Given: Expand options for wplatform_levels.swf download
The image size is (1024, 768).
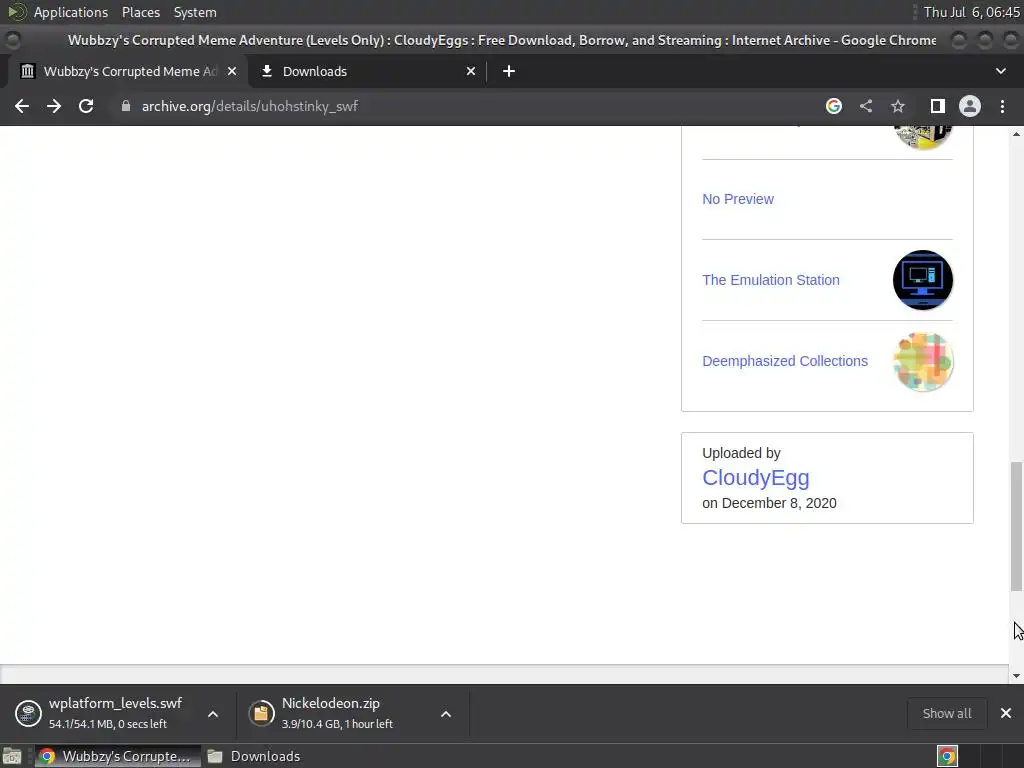Looking at the screenshot, I should [213, 714].
